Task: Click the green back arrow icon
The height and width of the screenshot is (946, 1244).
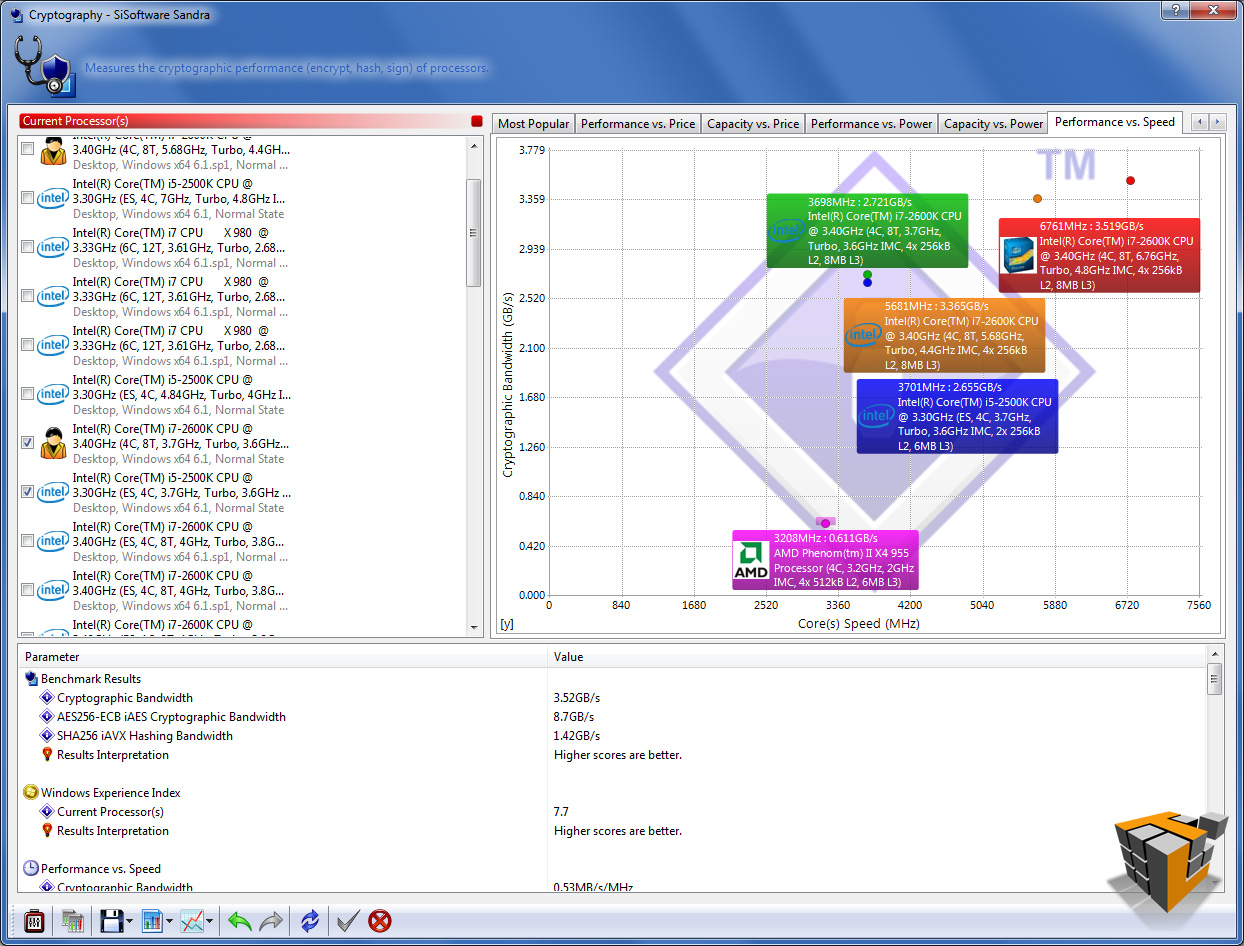Action: (239, 920)
